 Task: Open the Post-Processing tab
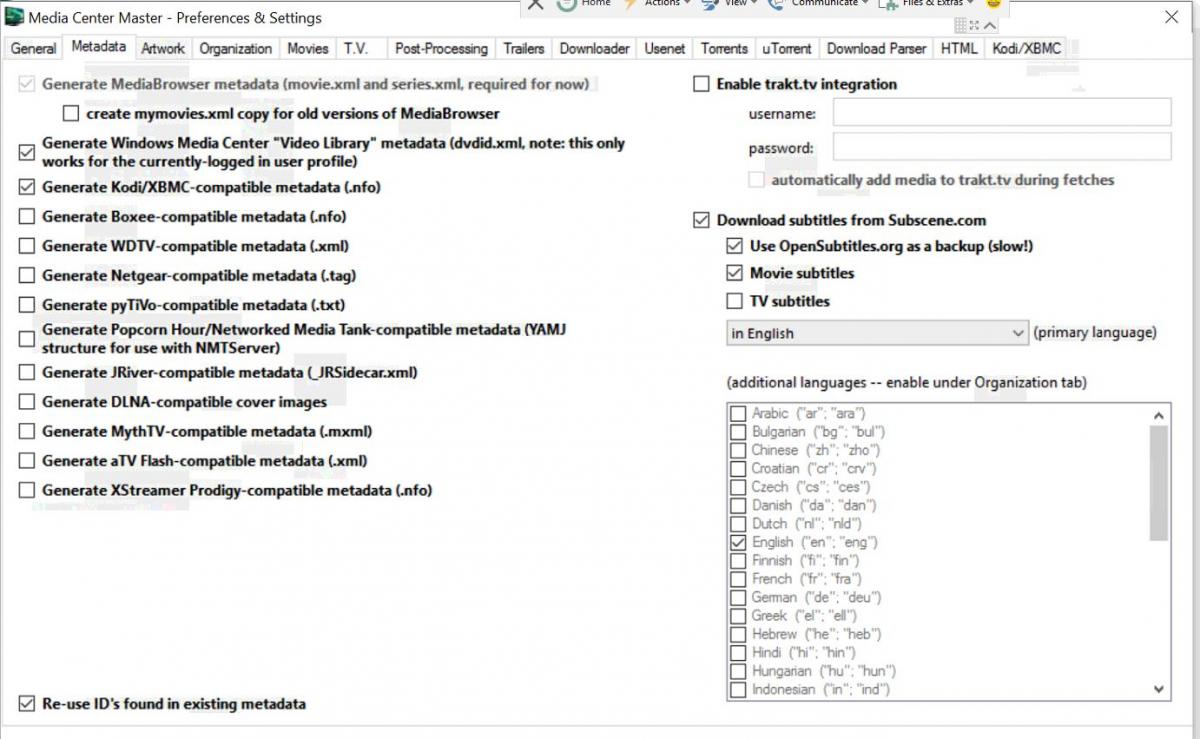441,48
